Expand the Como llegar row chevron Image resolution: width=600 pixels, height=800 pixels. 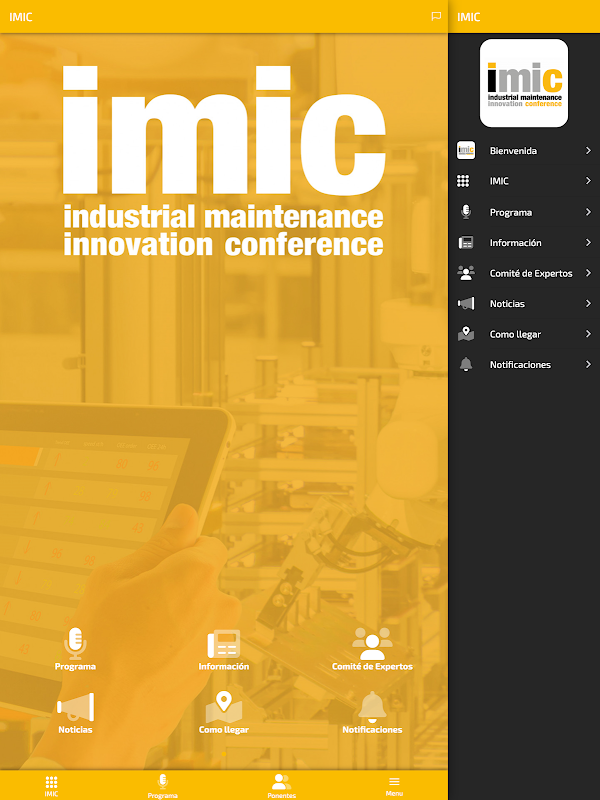point(588,334)
